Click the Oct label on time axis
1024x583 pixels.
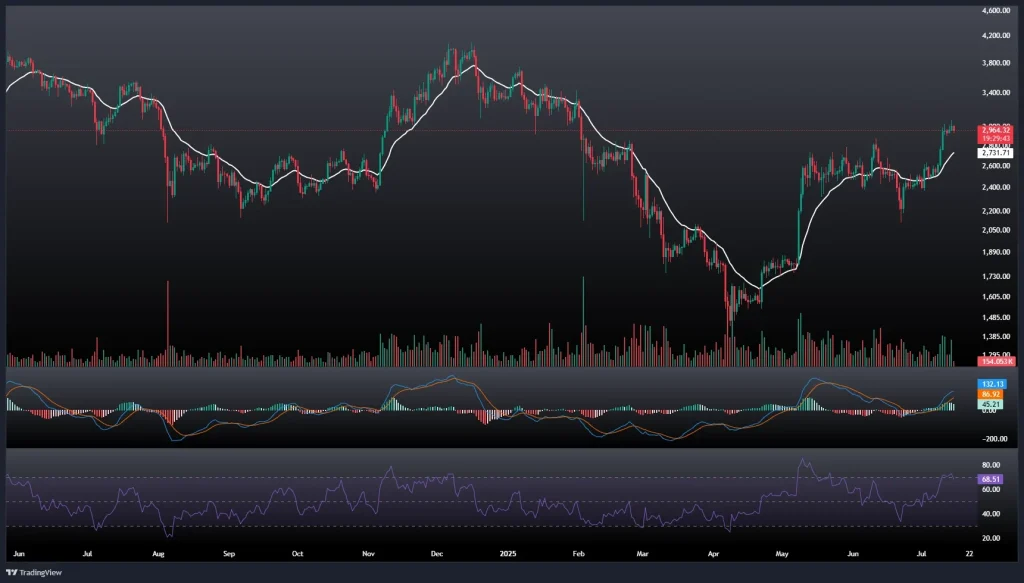pyautogui.click(x=297, y=552)
